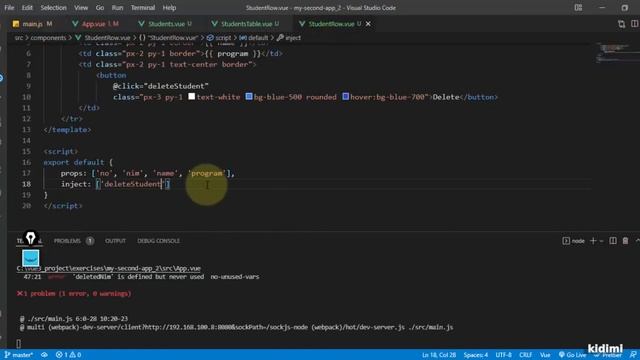Expand the StudentRow.vue file breadcrumb
This screenshot has height=360, width=640.
(x=102, y=38)
